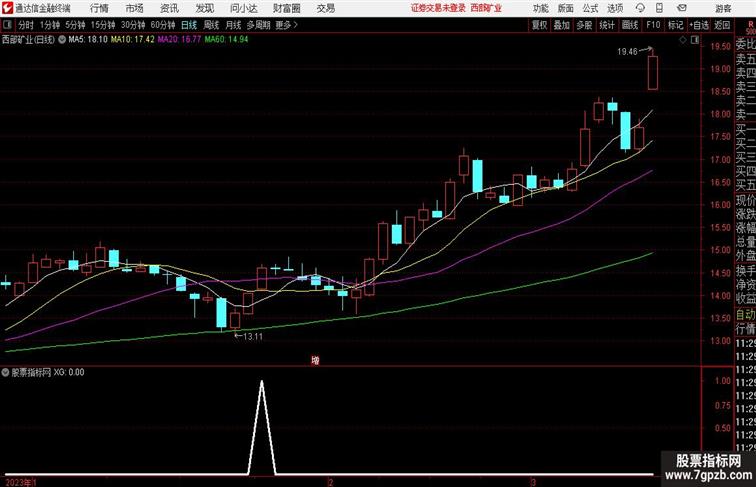Click the 游客 guest account label
The width and height of the screenshot is (756, 487).
pos(723,8)
